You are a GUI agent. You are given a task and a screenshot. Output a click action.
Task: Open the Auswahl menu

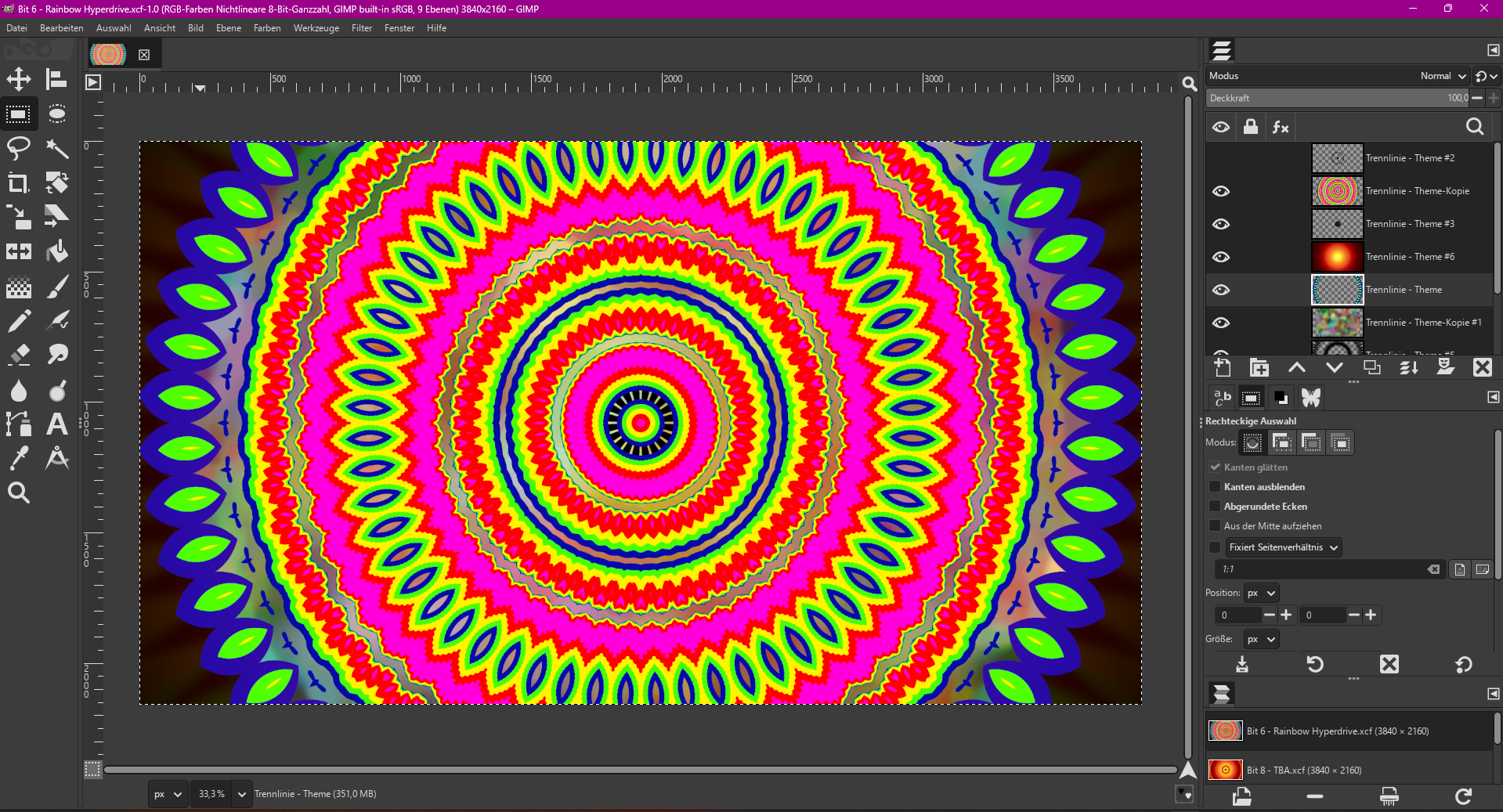114,28
